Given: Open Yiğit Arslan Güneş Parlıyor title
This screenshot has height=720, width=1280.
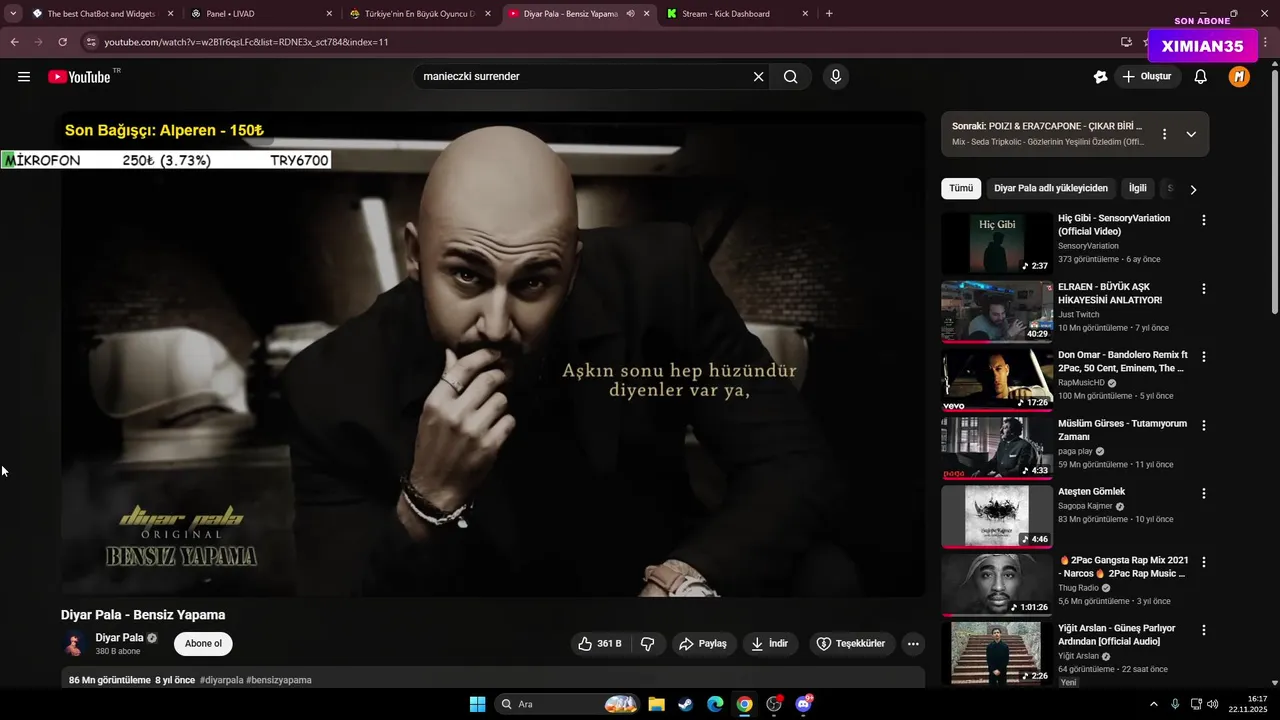Looking at the screenshot, I should point(1116,635).
